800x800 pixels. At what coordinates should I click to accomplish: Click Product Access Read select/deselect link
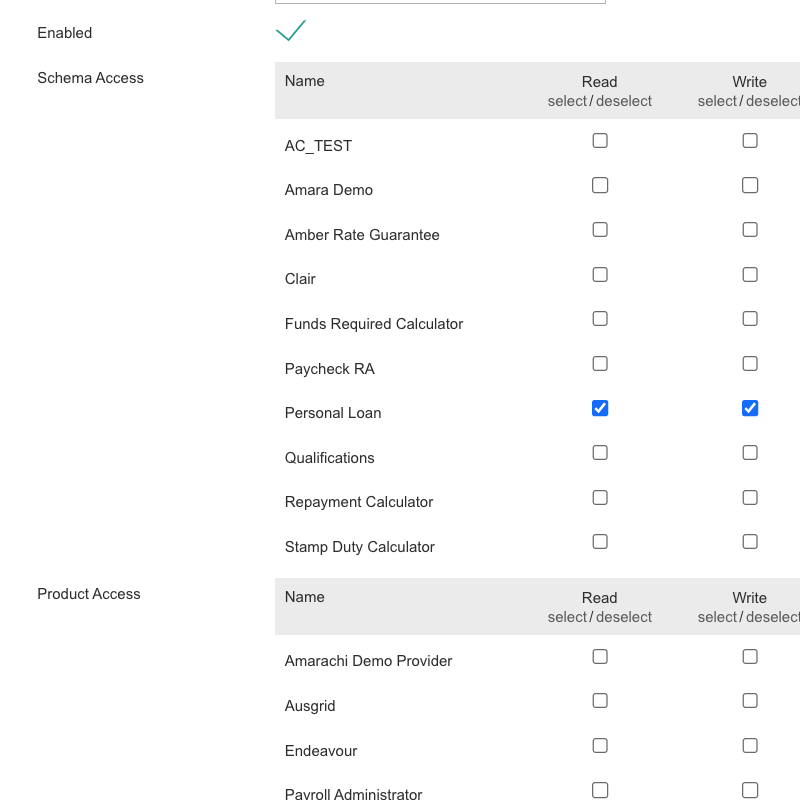tap(599, 617)
